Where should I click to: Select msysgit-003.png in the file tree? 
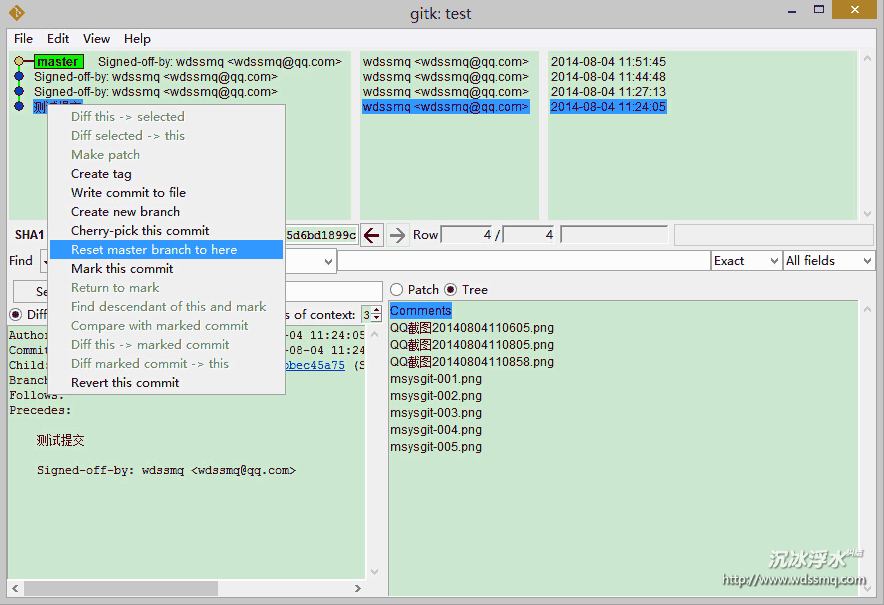click(x=436, y=413)
